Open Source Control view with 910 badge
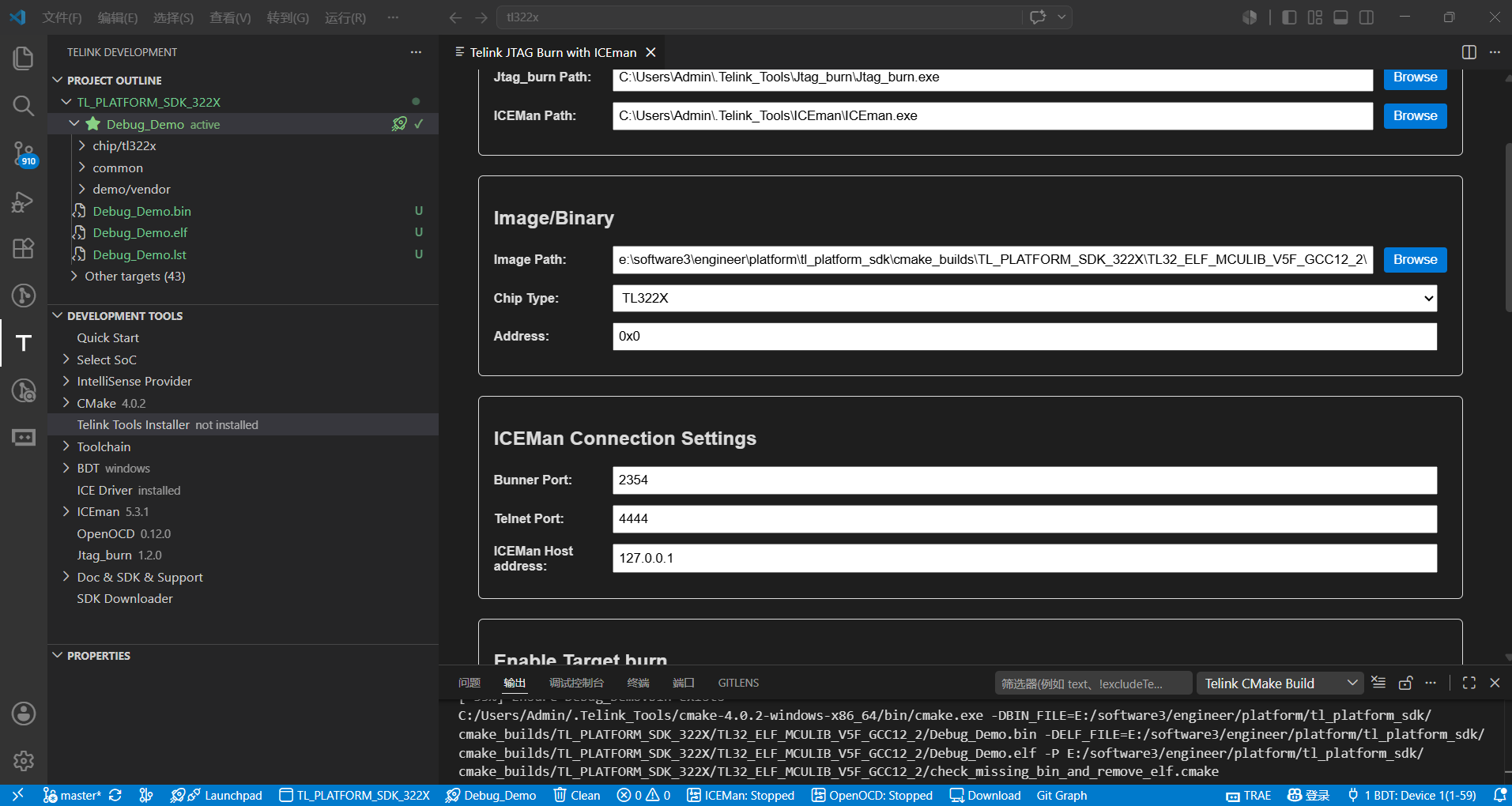This screenshot has height=806, width=1512. point(24,153)
